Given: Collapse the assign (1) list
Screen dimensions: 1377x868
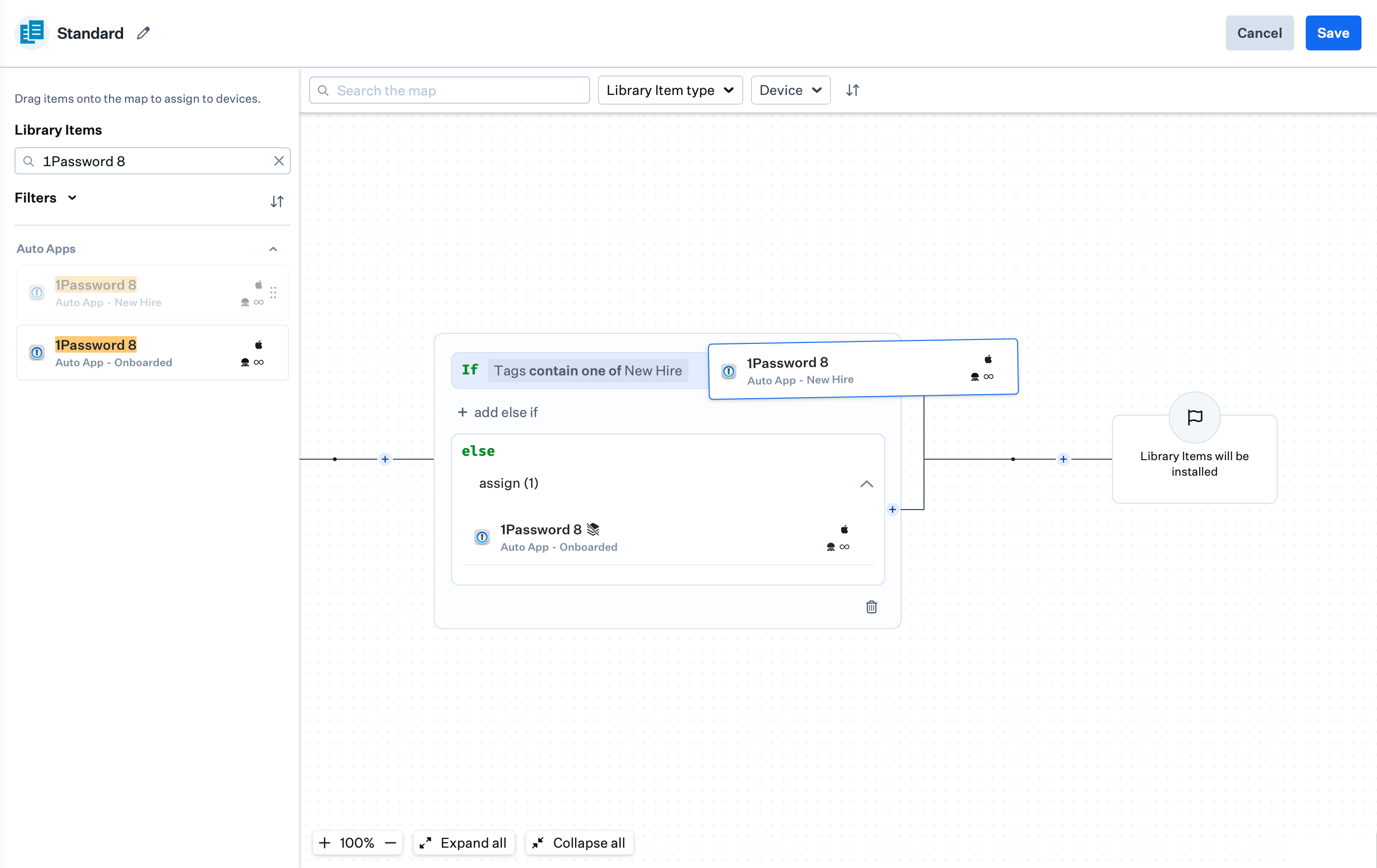Looking at the screenshot, I should [x=866, y=484].
